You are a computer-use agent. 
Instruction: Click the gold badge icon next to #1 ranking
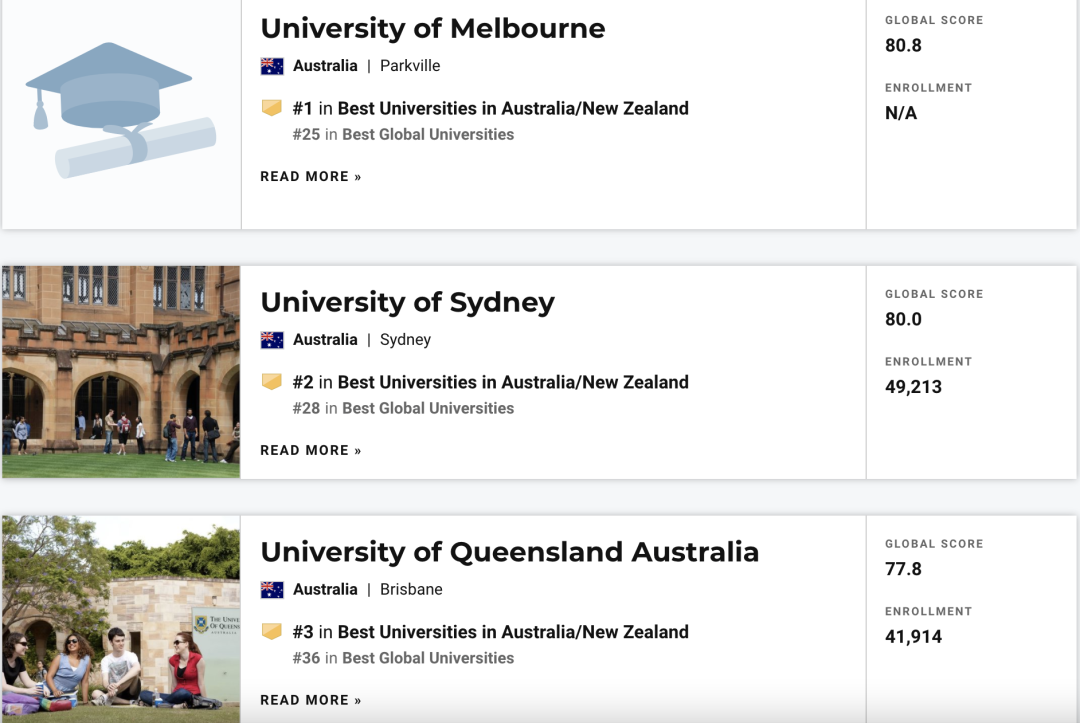point(272,108)
